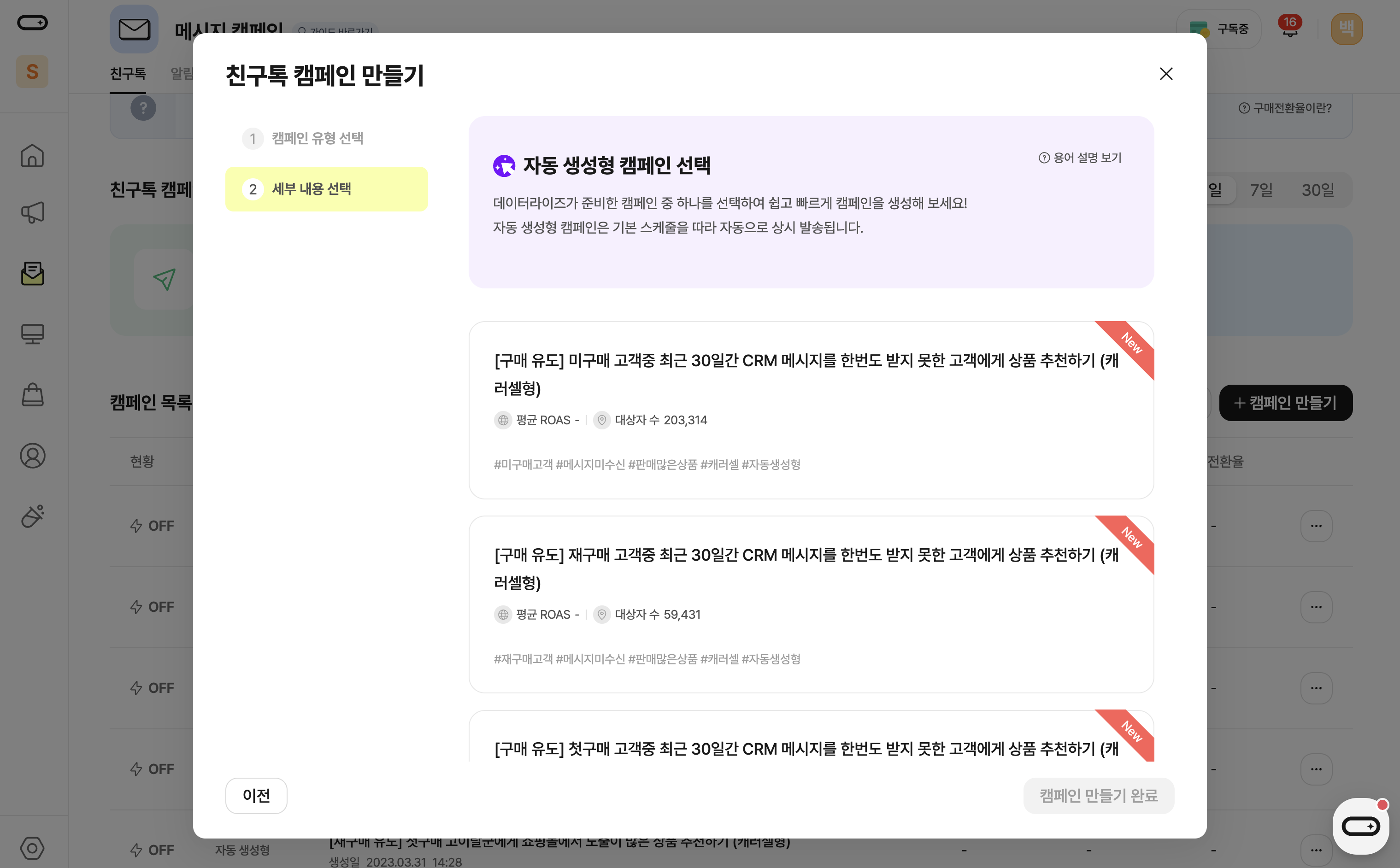Open the first campaign row options menu (...)
The width and height of the screenshot is (1400, 868).
point(1316,525)
